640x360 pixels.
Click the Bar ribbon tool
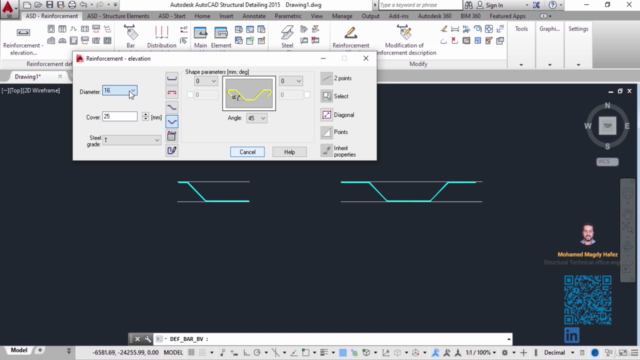[x=131, y=36]
